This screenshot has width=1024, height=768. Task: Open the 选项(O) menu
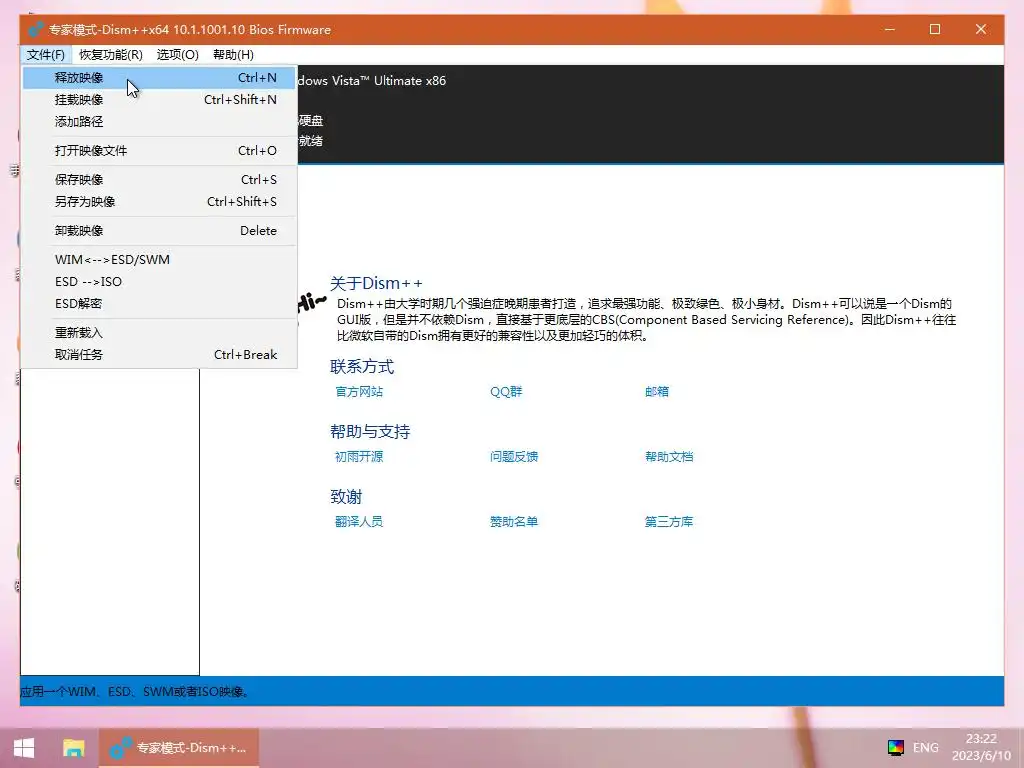tap(177, 55)
